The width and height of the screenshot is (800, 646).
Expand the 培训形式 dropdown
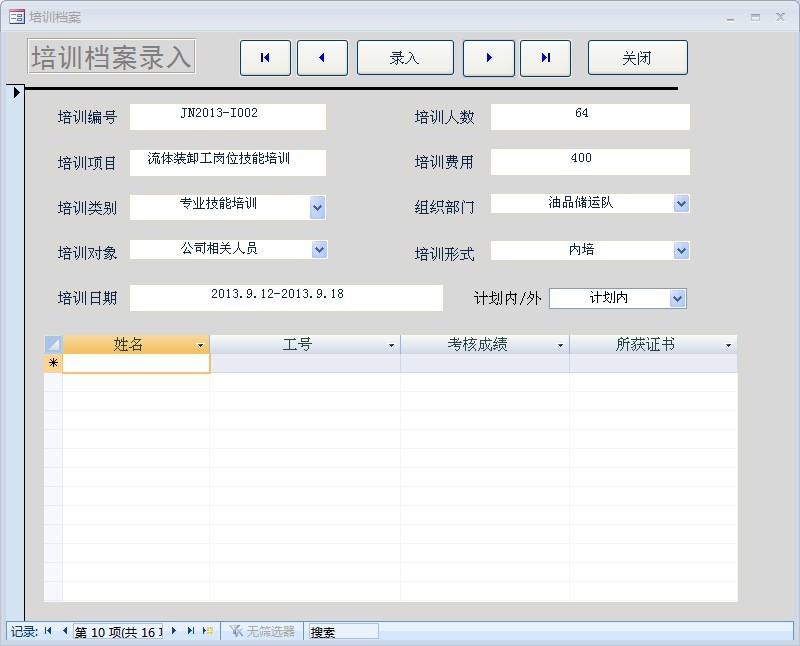point(681,250)
